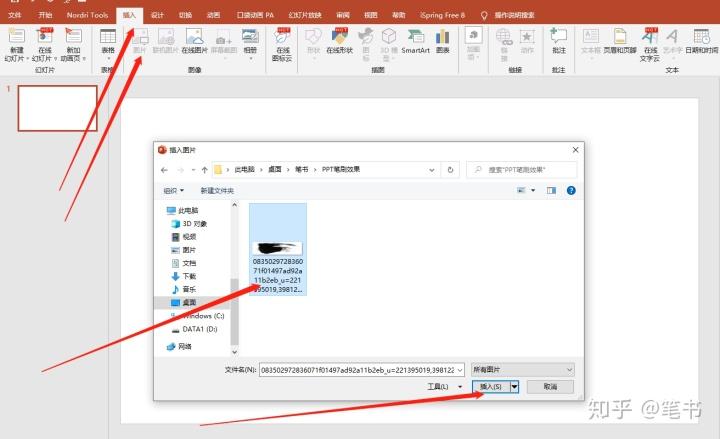Select slide 1 thumbnail in slide panel
Viewport: 720px width, 439px height.
pos(57,108)
